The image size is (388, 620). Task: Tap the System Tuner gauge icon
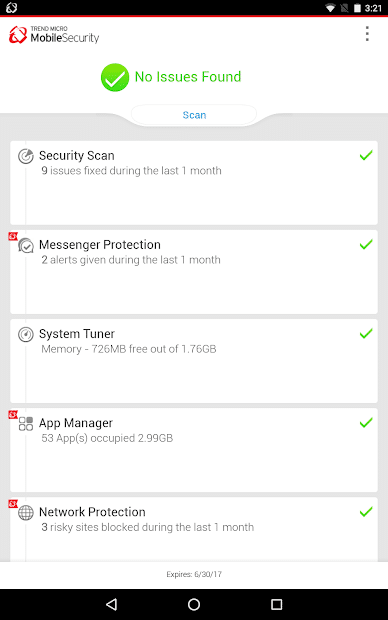(26, 335)
